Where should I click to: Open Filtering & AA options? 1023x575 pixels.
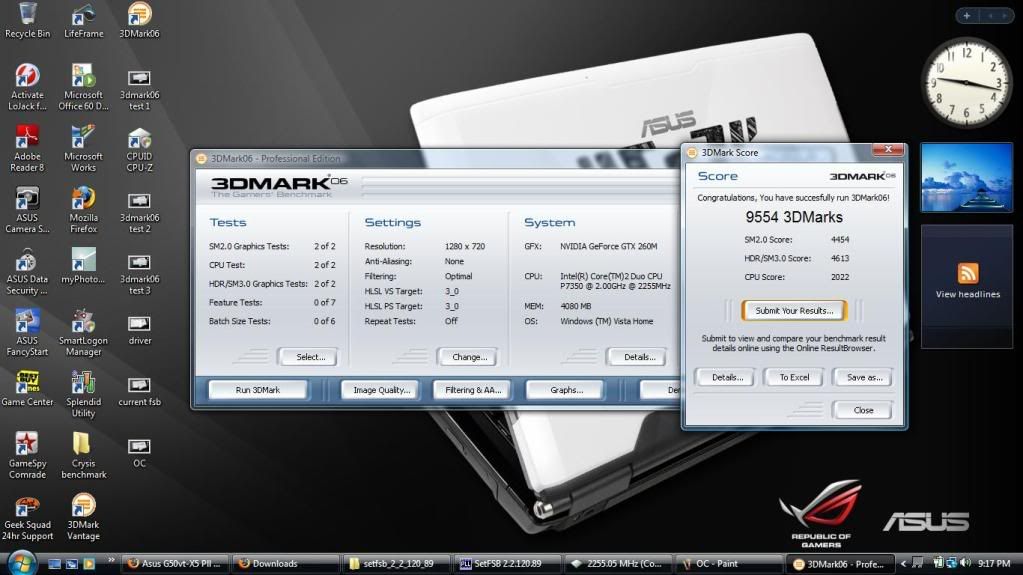(472, 390)
